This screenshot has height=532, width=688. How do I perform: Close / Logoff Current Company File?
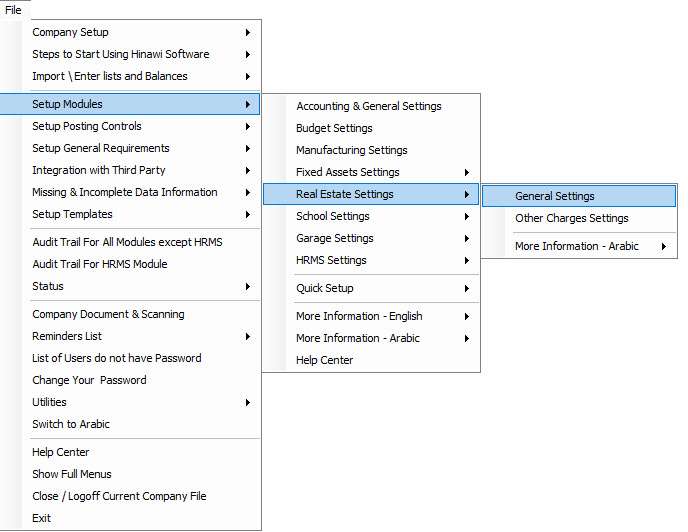tap(130, 496)
